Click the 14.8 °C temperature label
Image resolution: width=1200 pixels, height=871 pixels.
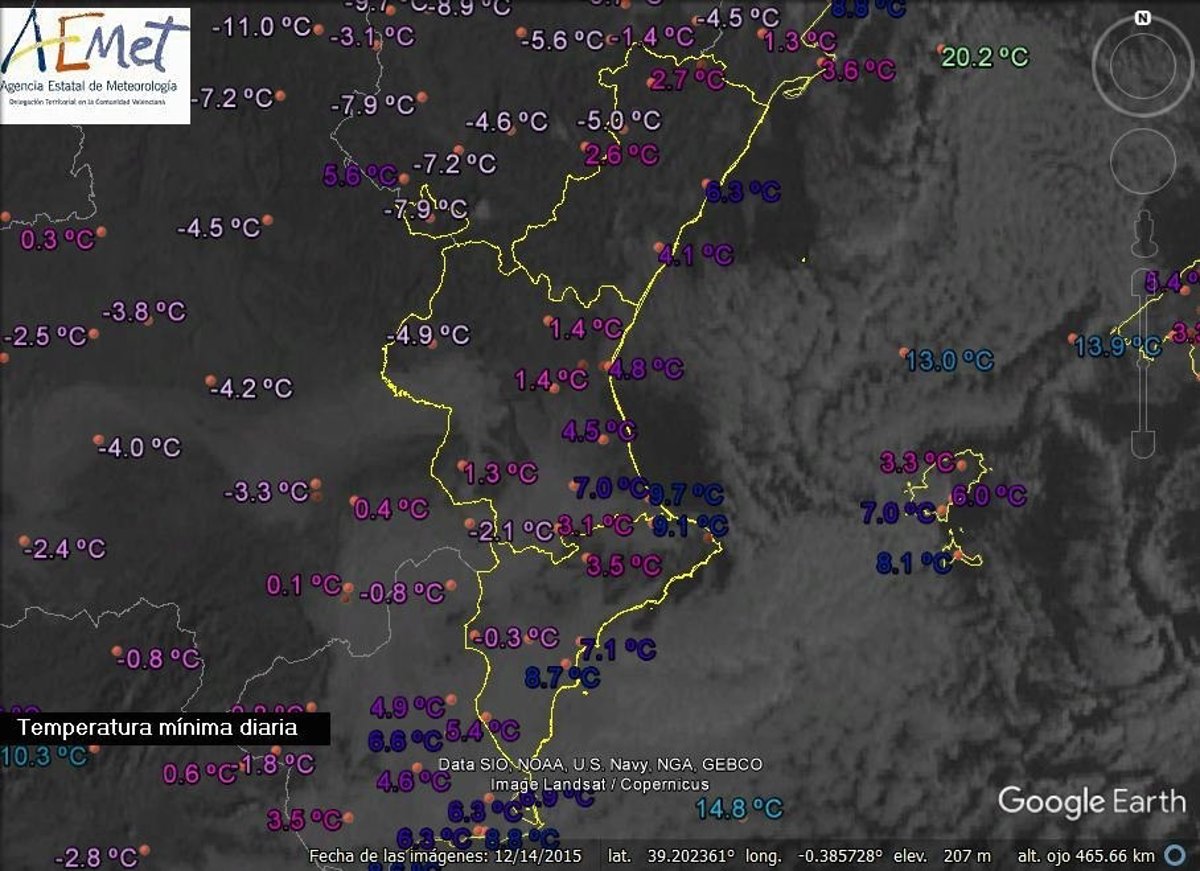click(x=738, y=808)
